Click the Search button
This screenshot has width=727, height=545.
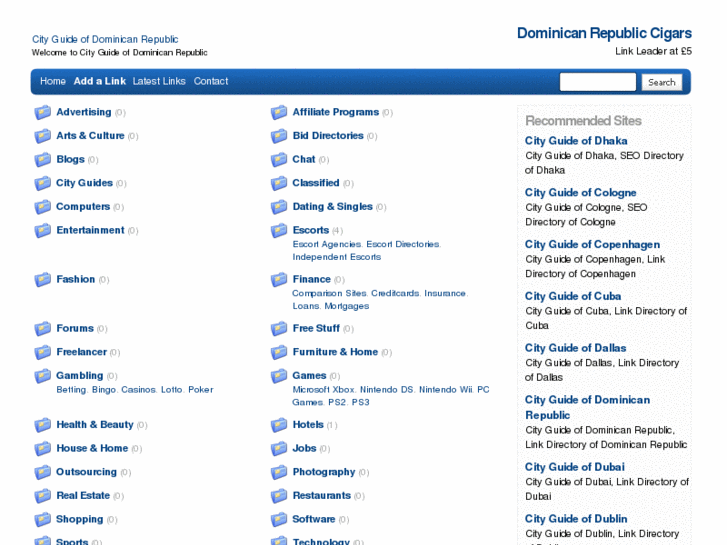point(662,82)
